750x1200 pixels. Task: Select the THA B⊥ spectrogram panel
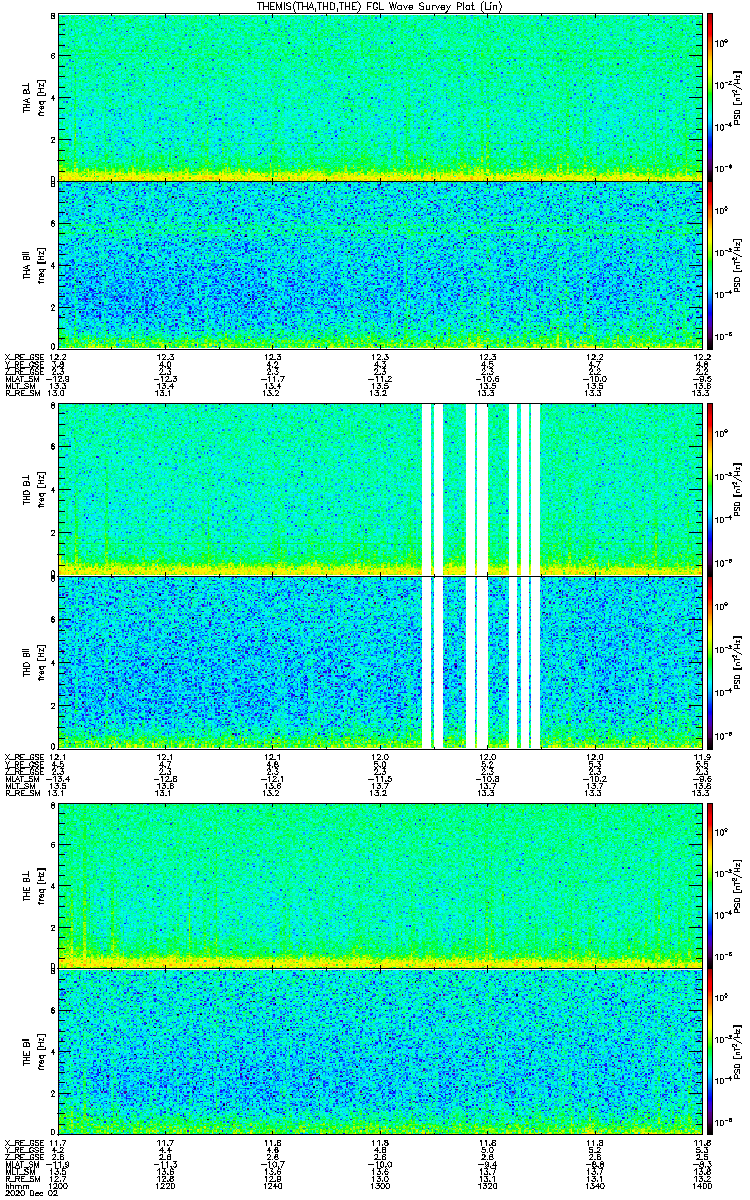[x=378, y=98]
